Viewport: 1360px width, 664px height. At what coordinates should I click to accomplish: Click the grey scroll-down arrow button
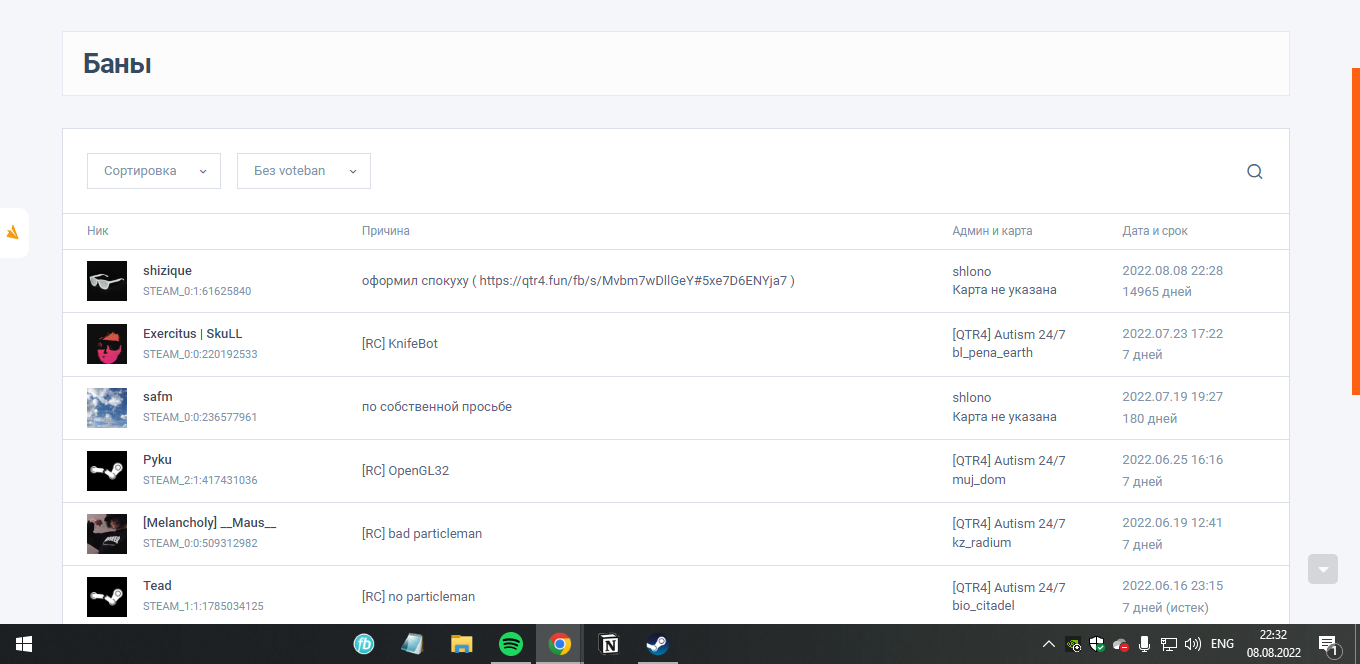click(1323, 569)
